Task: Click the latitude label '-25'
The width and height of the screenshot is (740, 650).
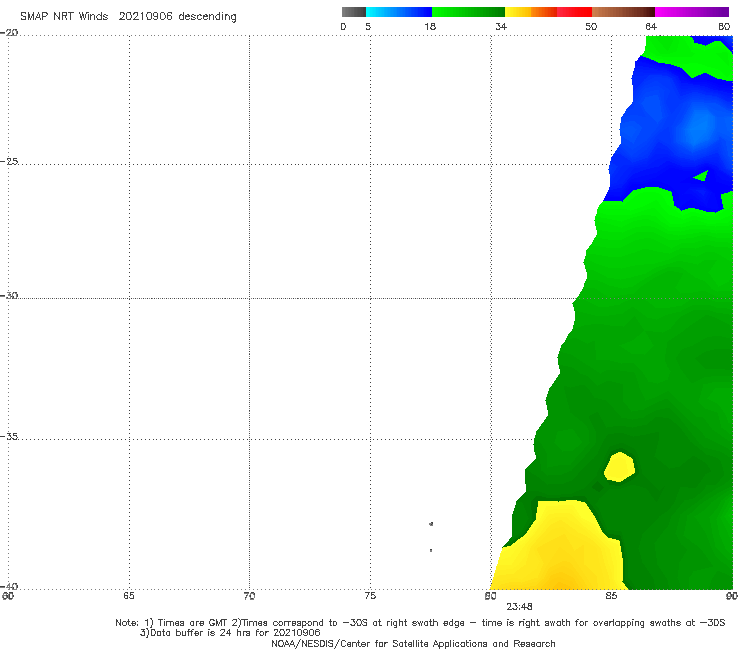Action: pos(9,161)
